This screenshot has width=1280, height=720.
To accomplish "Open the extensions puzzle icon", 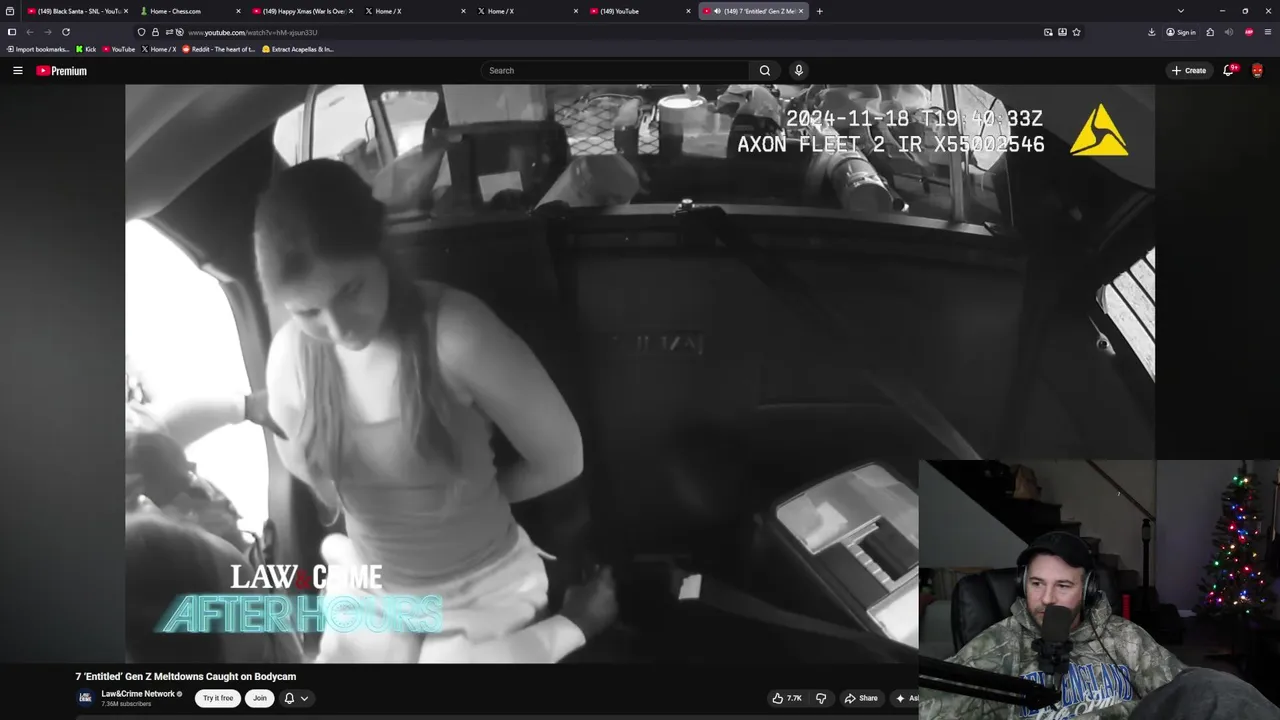I will click(x=1210, y=32).
